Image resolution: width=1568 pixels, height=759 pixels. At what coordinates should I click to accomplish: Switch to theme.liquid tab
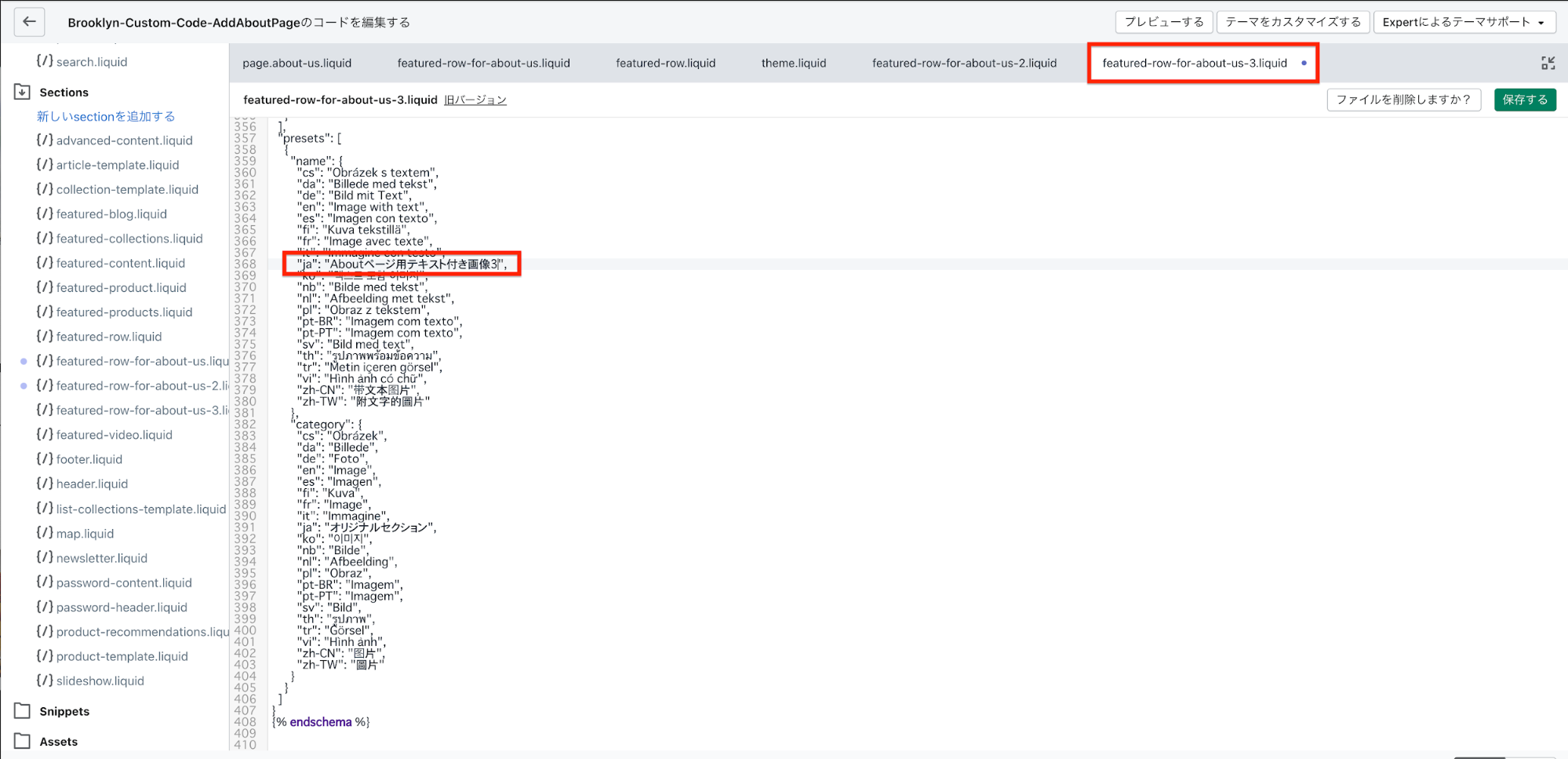click(793, 64)
